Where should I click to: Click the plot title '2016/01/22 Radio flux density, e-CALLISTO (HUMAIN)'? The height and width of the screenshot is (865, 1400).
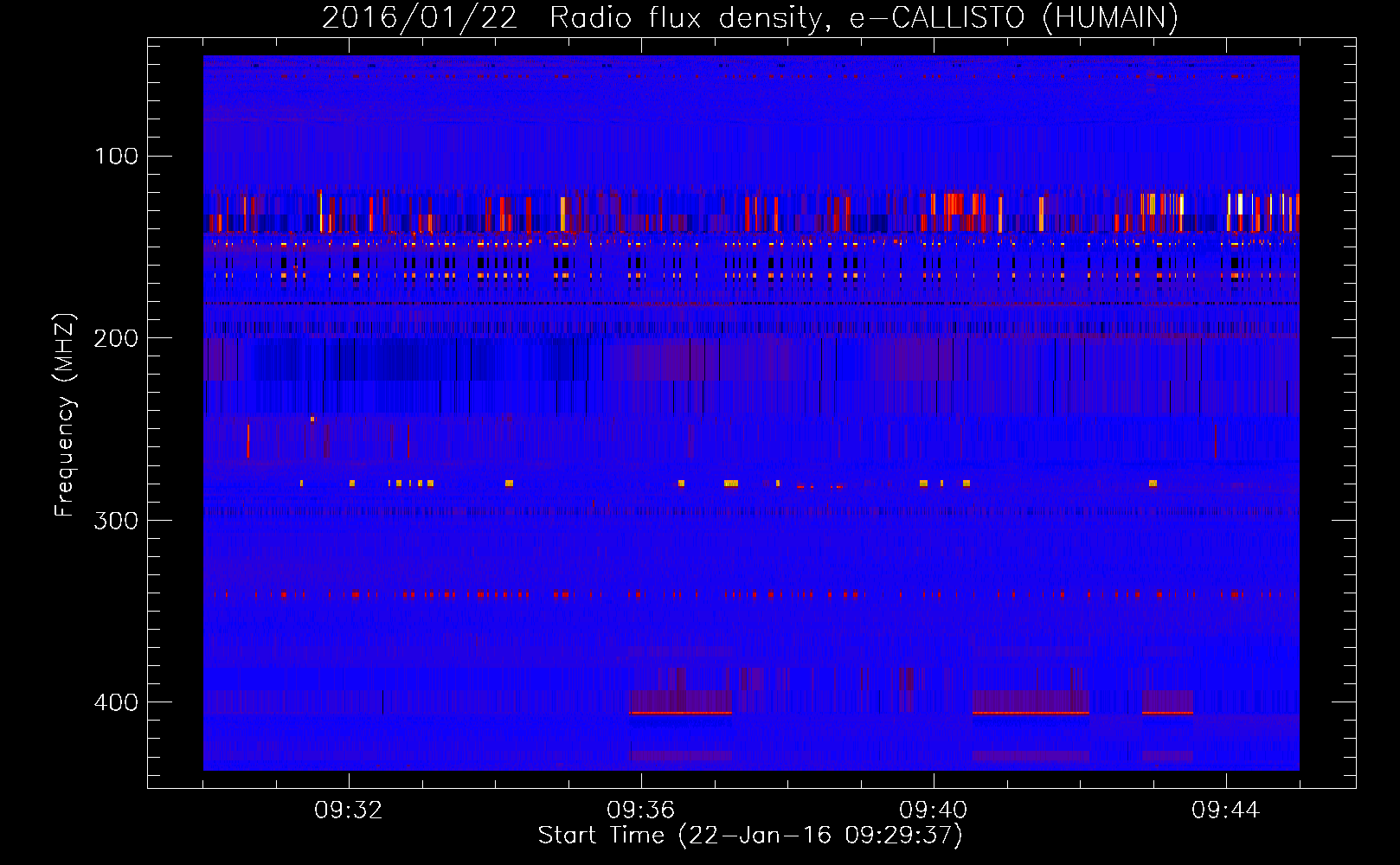click(750, 17)
